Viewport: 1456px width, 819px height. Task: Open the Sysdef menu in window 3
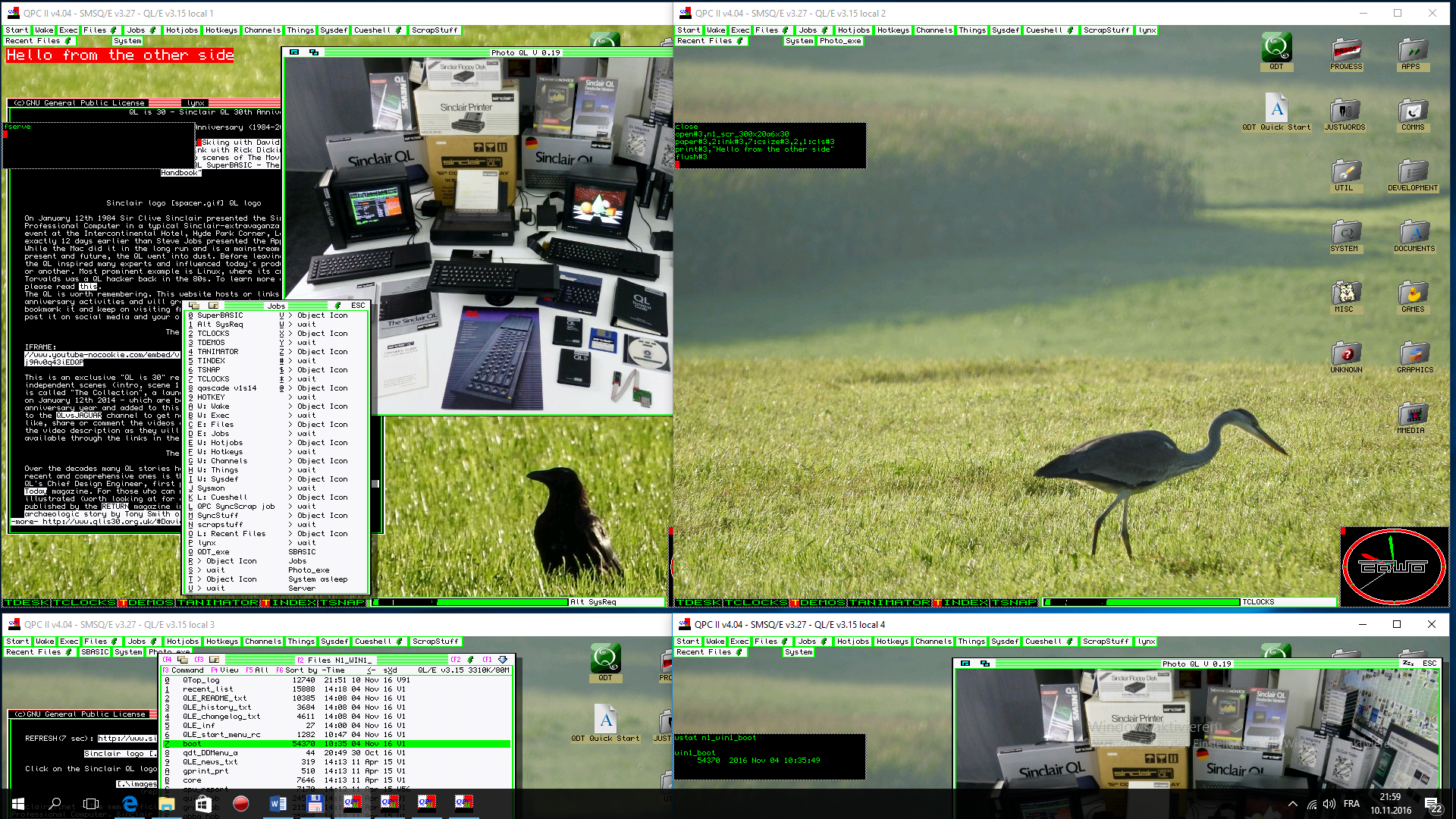click(334, 642)
